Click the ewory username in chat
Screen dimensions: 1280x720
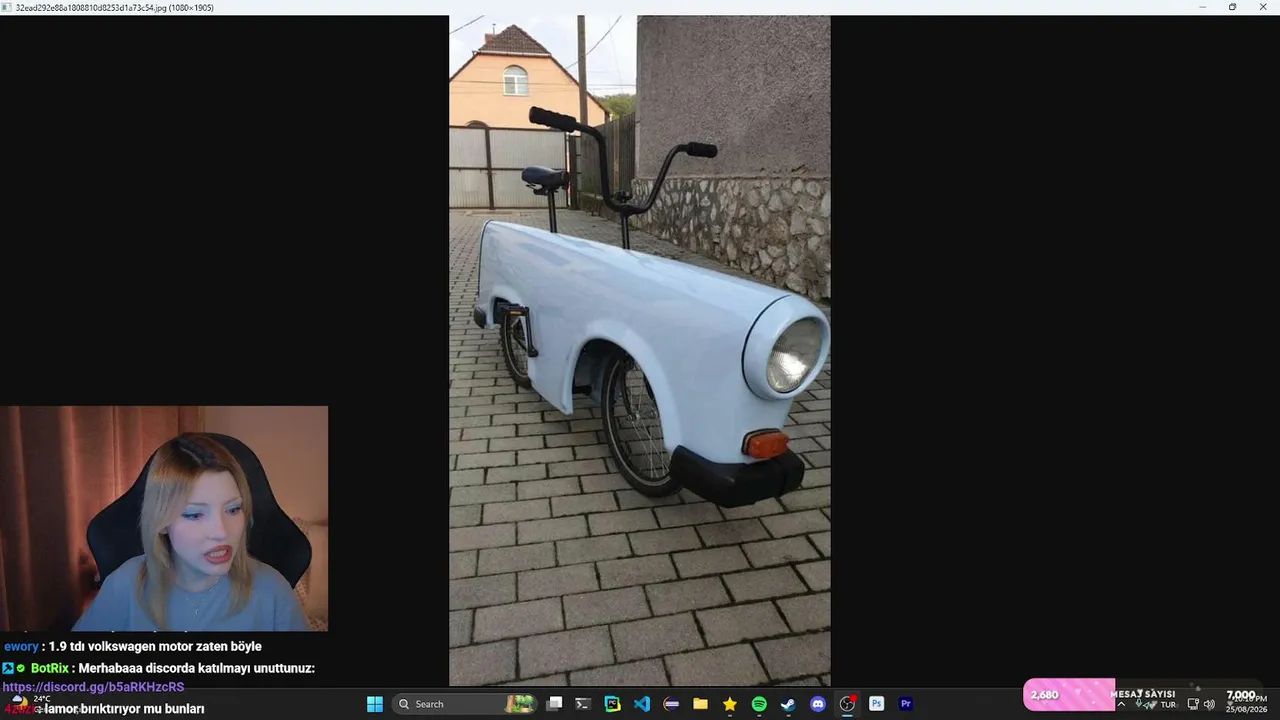pyautogui.click(x=21, y=647)
